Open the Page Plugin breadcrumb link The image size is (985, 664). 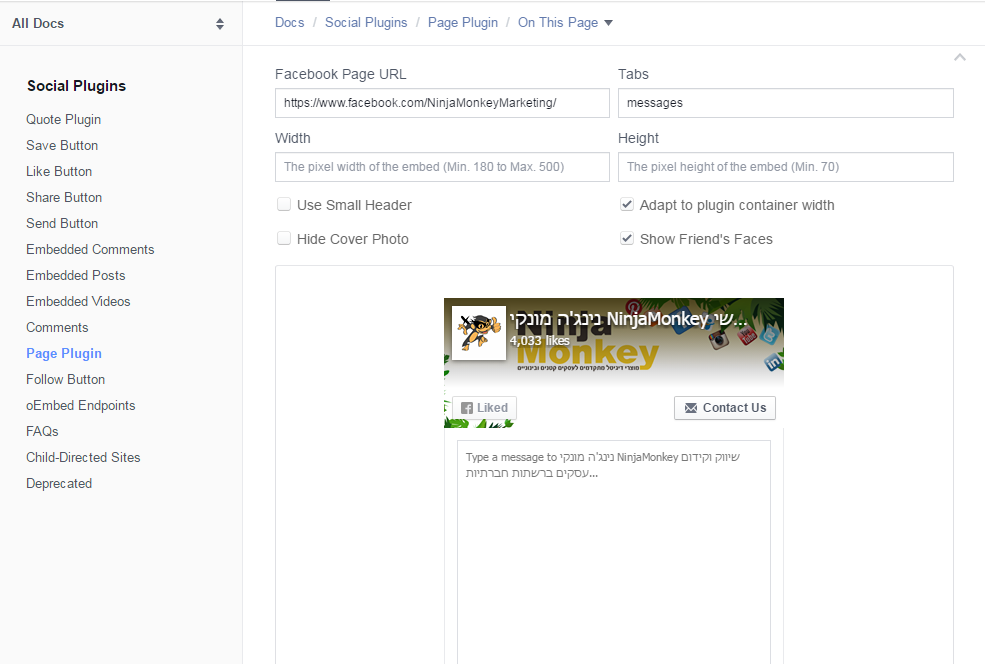tap(462, 22)
